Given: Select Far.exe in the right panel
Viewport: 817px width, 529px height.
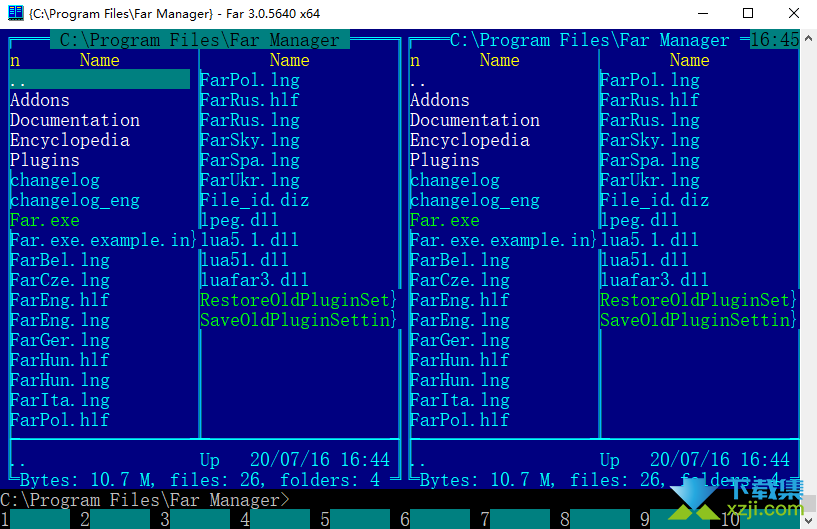Looking at the screenshot, I should point(445,220).
